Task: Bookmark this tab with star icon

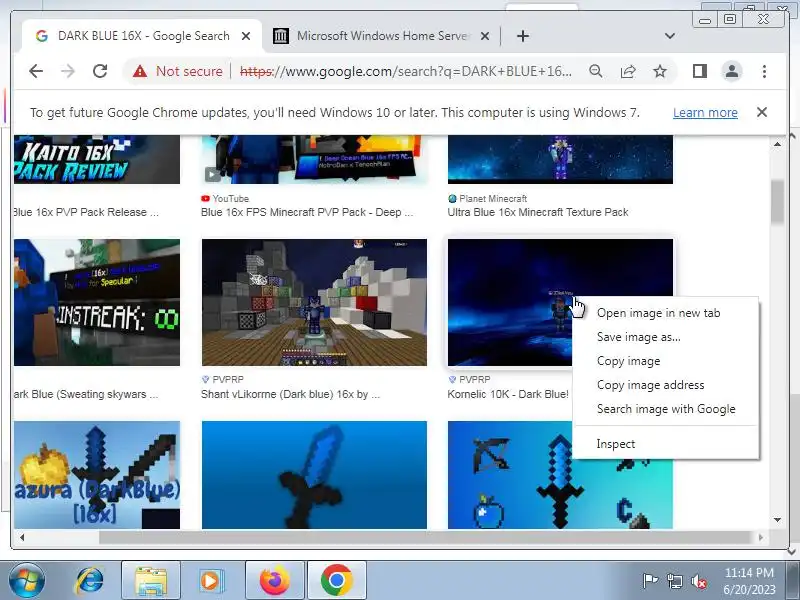Action: [660, 71]
